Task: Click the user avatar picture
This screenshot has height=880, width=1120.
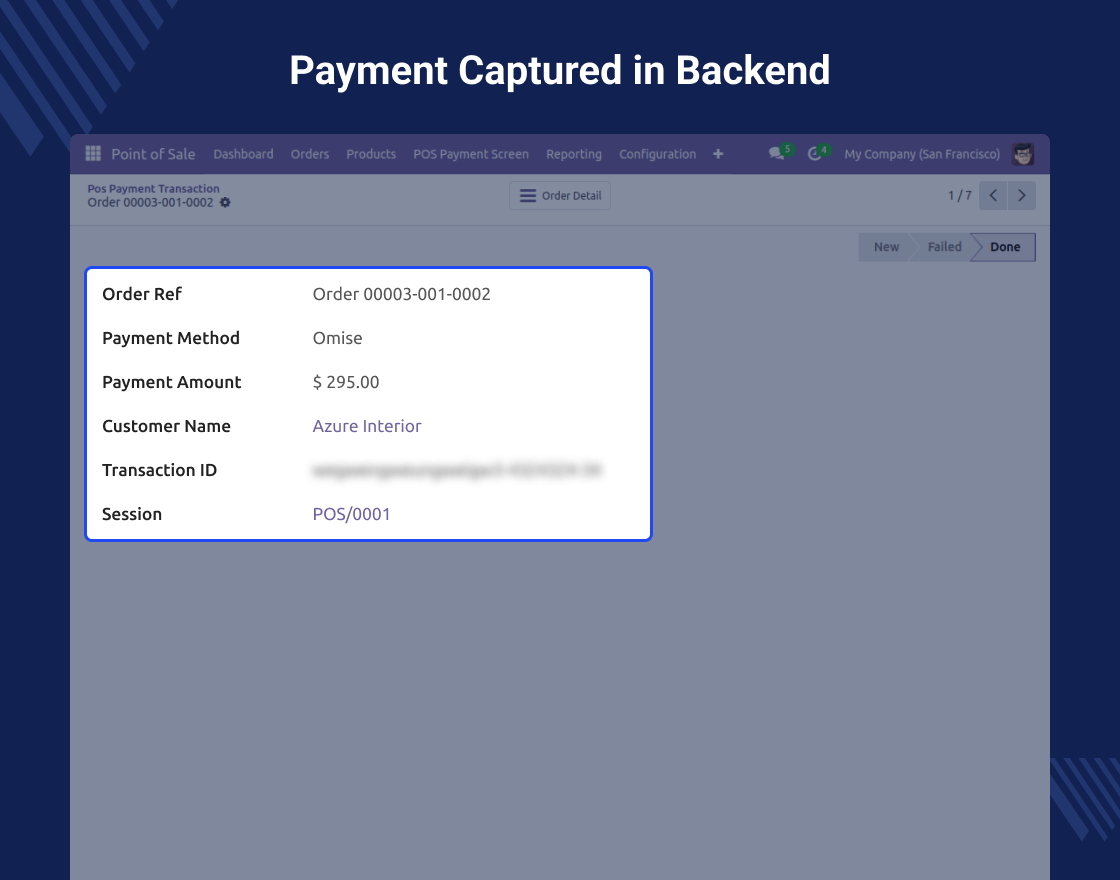Action: click(x=1022, y=154)
